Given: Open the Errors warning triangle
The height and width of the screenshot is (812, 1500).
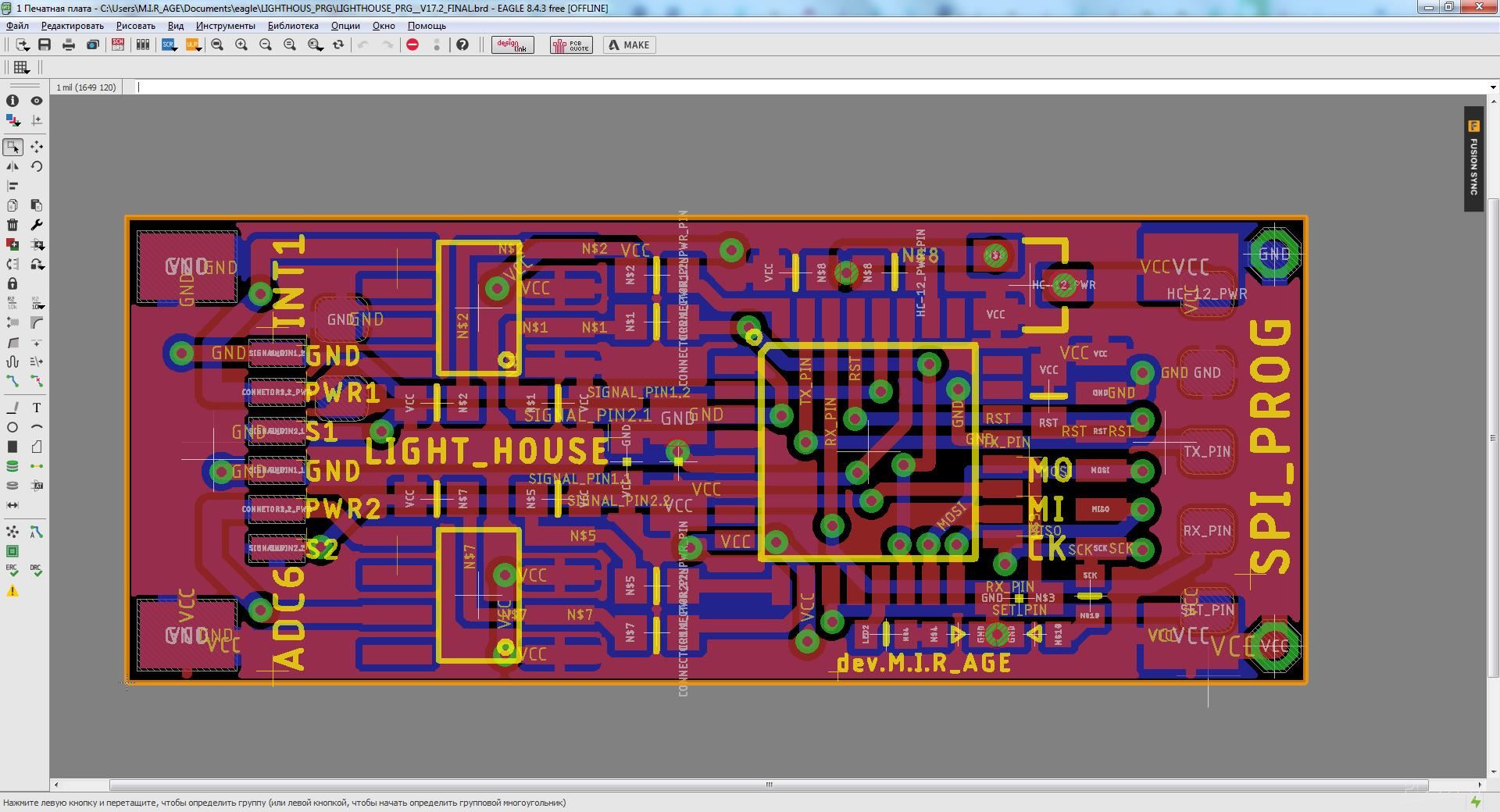Looking at the screenshot, I should tap(12, 591).
